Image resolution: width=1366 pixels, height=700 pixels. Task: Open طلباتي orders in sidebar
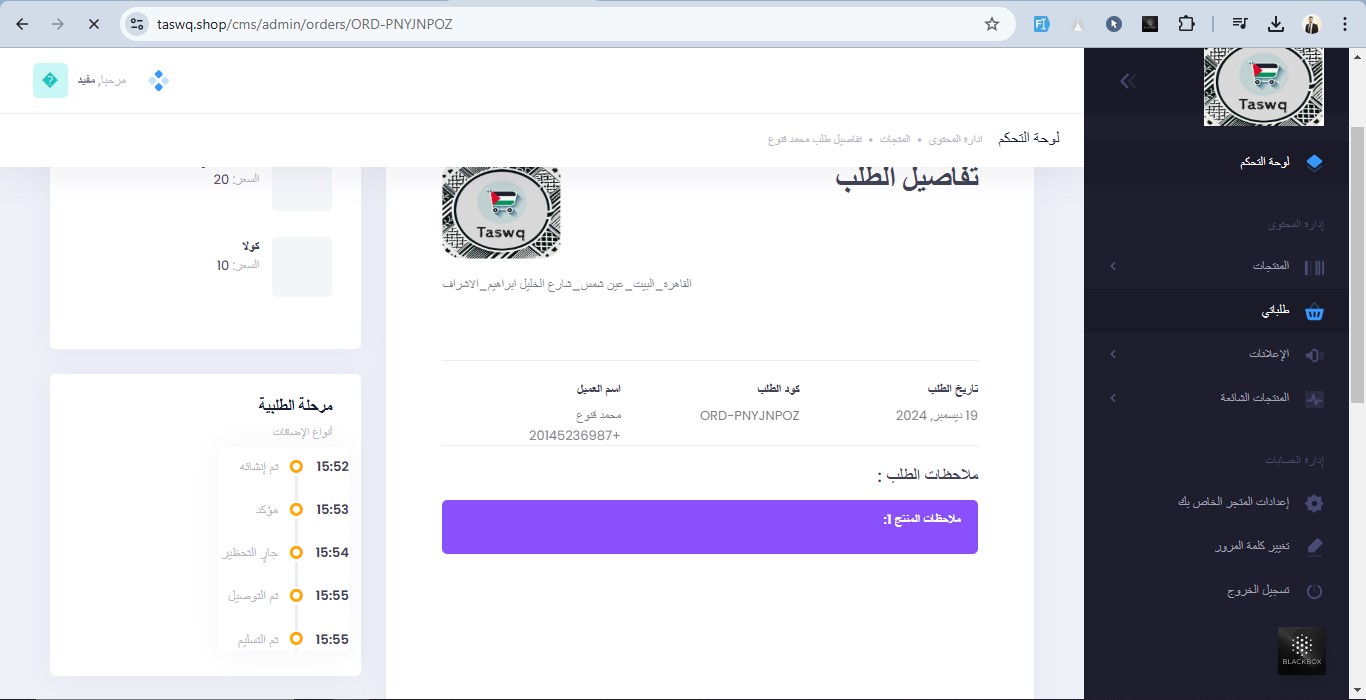tap(1275, 311)
